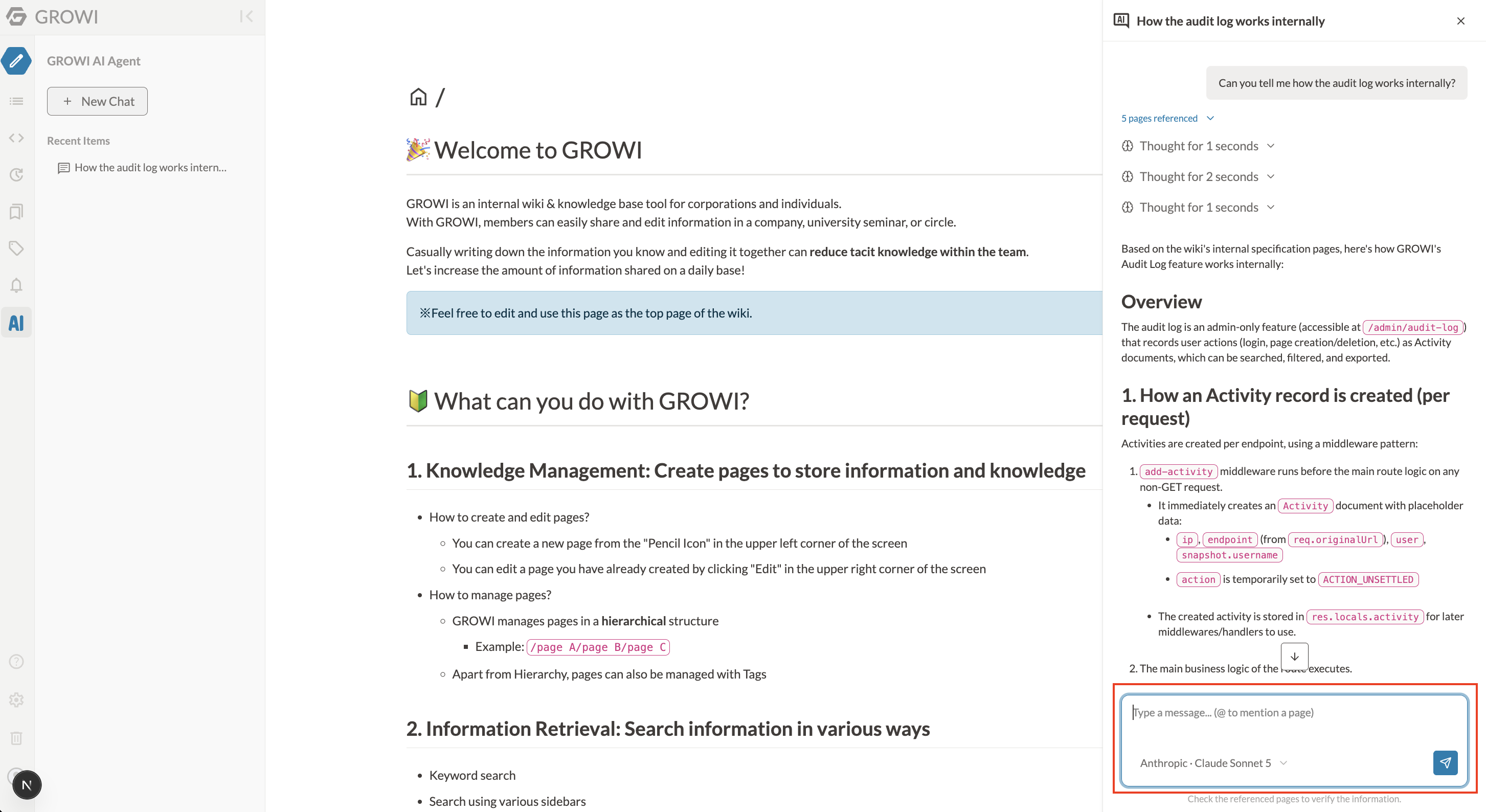The image size is (1486, 812).
Task: Click the 'GROWI AI Agent' sidebar title
Action: coord(94,60)
